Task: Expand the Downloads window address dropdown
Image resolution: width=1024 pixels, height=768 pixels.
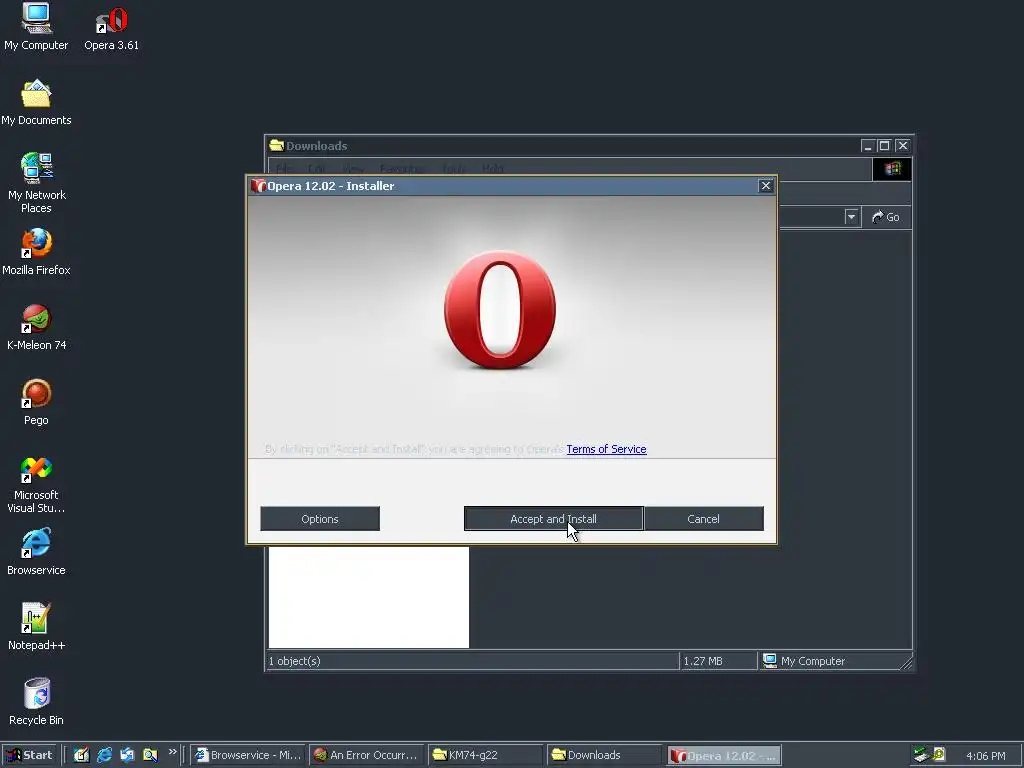Action: (851, 217)
